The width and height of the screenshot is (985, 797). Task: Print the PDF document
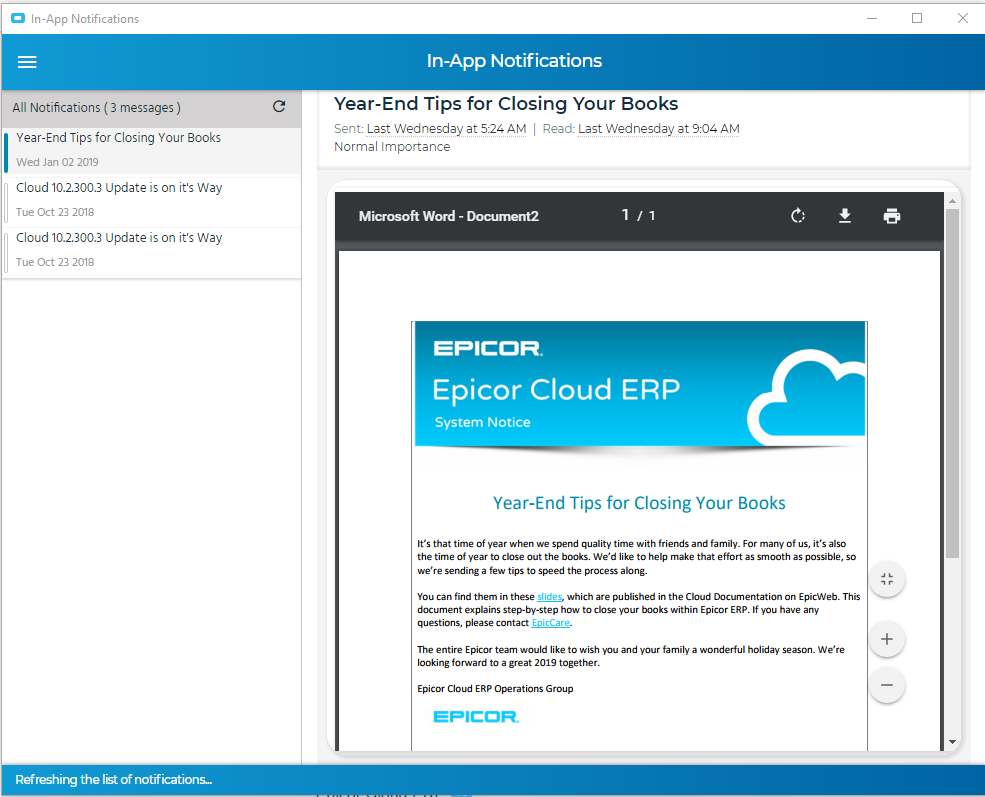coord(891,216)
